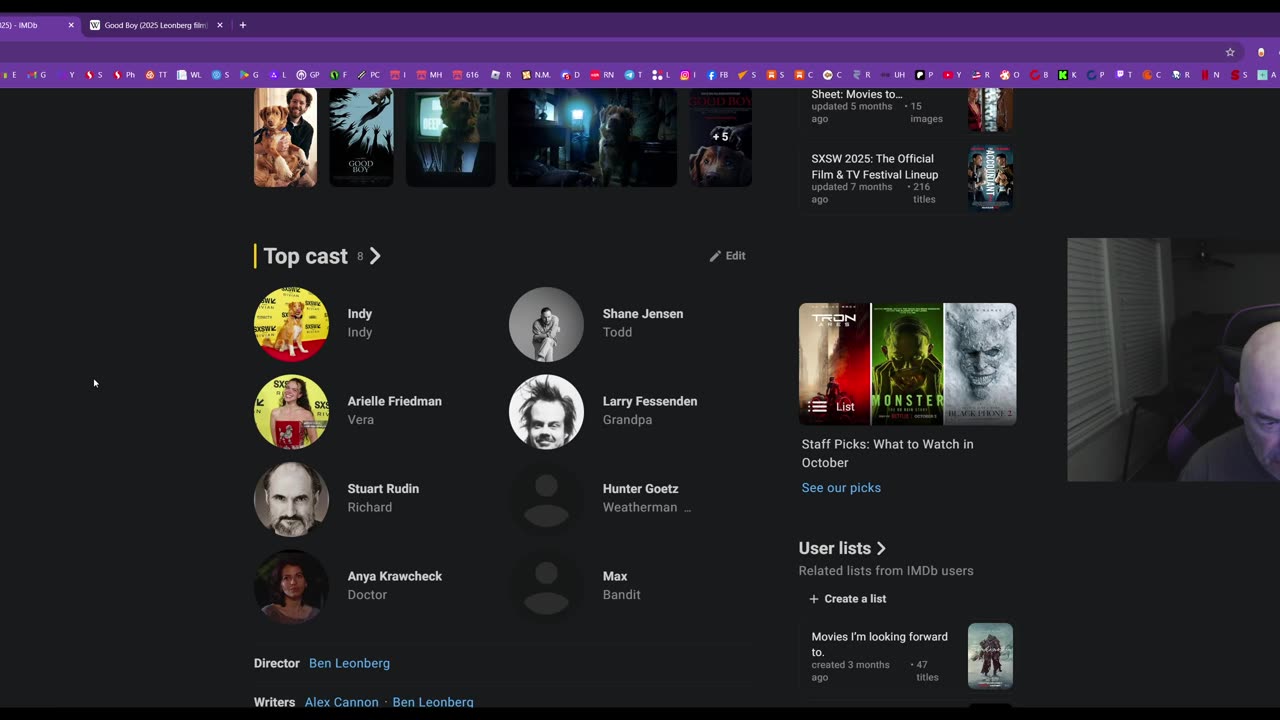1280x720 pixels.
Task: Open the PC bookmark
Action: [369, 75]
